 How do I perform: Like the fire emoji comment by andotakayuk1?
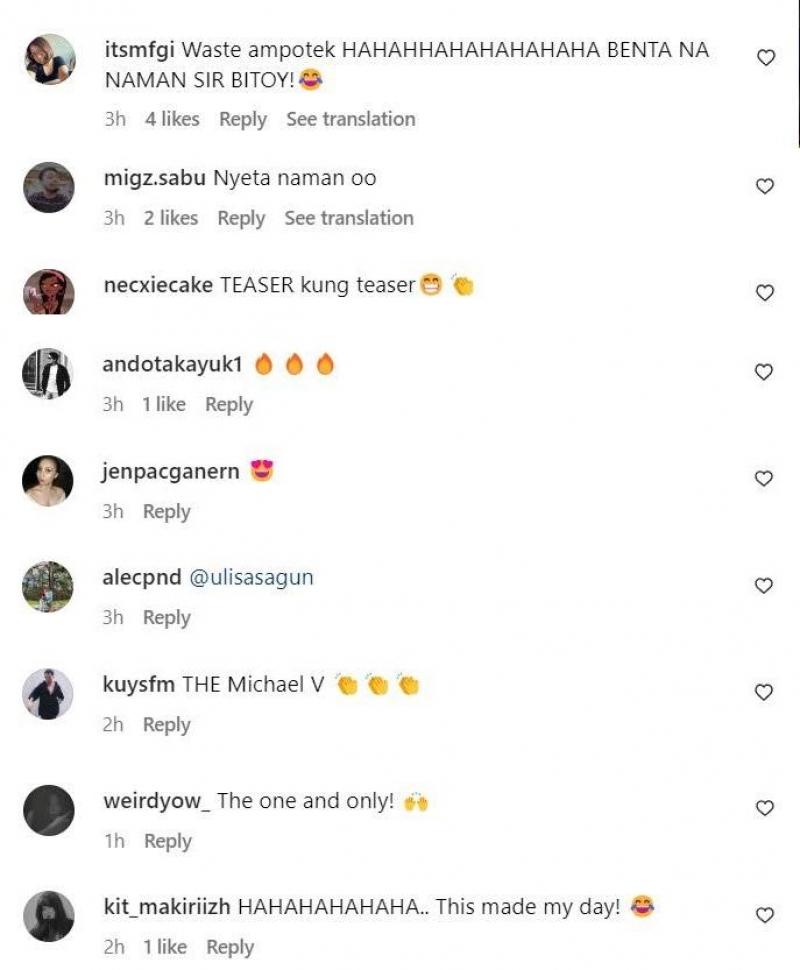(765, 373)
